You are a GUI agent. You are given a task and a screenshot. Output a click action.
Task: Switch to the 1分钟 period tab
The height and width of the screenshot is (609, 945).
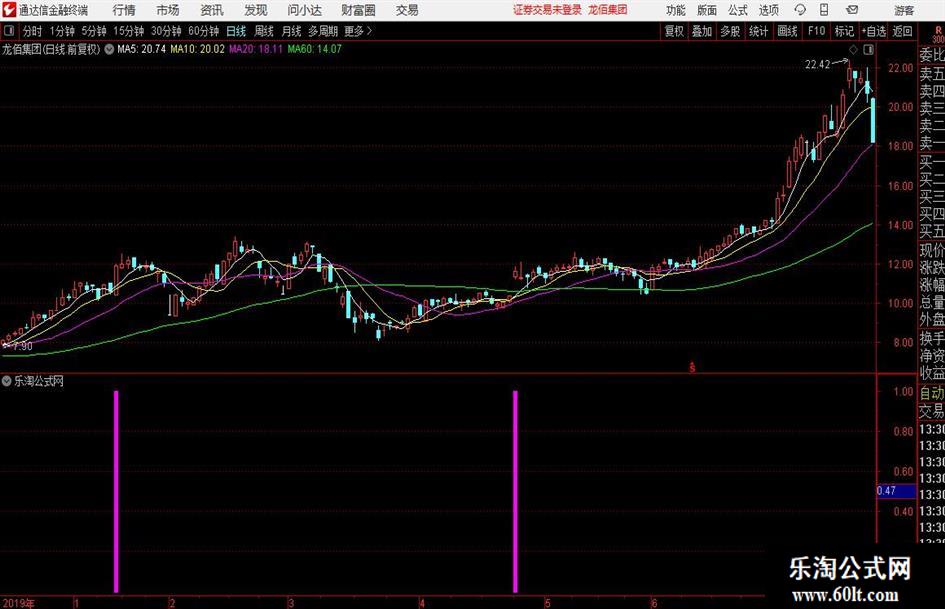[61, 31]
